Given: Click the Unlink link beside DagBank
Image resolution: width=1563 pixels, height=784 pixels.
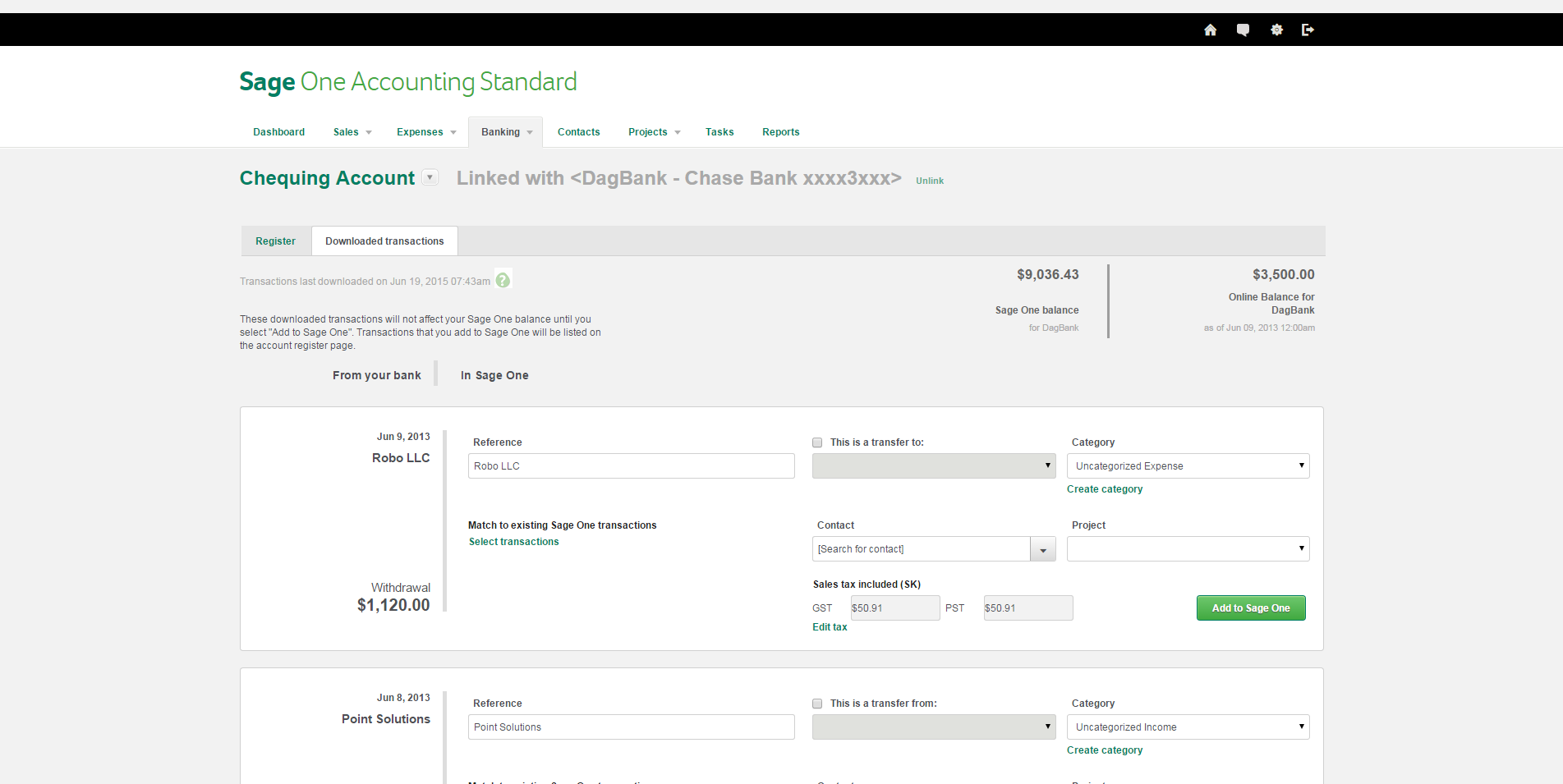Looking at the screenshot, I should 930,180.
